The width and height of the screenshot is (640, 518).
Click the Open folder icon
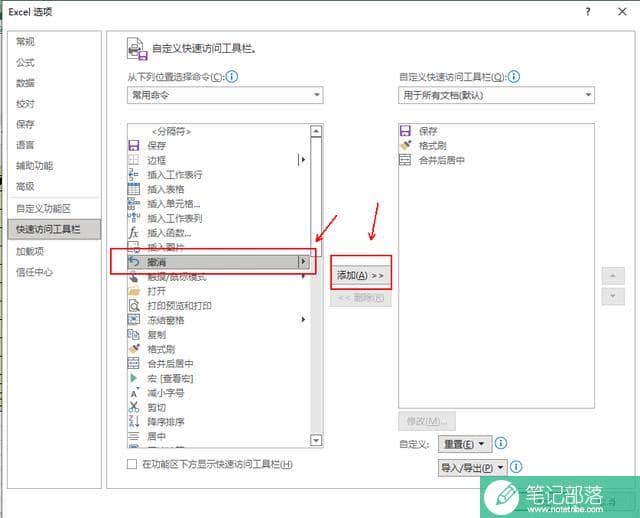[x=134, y=291]
